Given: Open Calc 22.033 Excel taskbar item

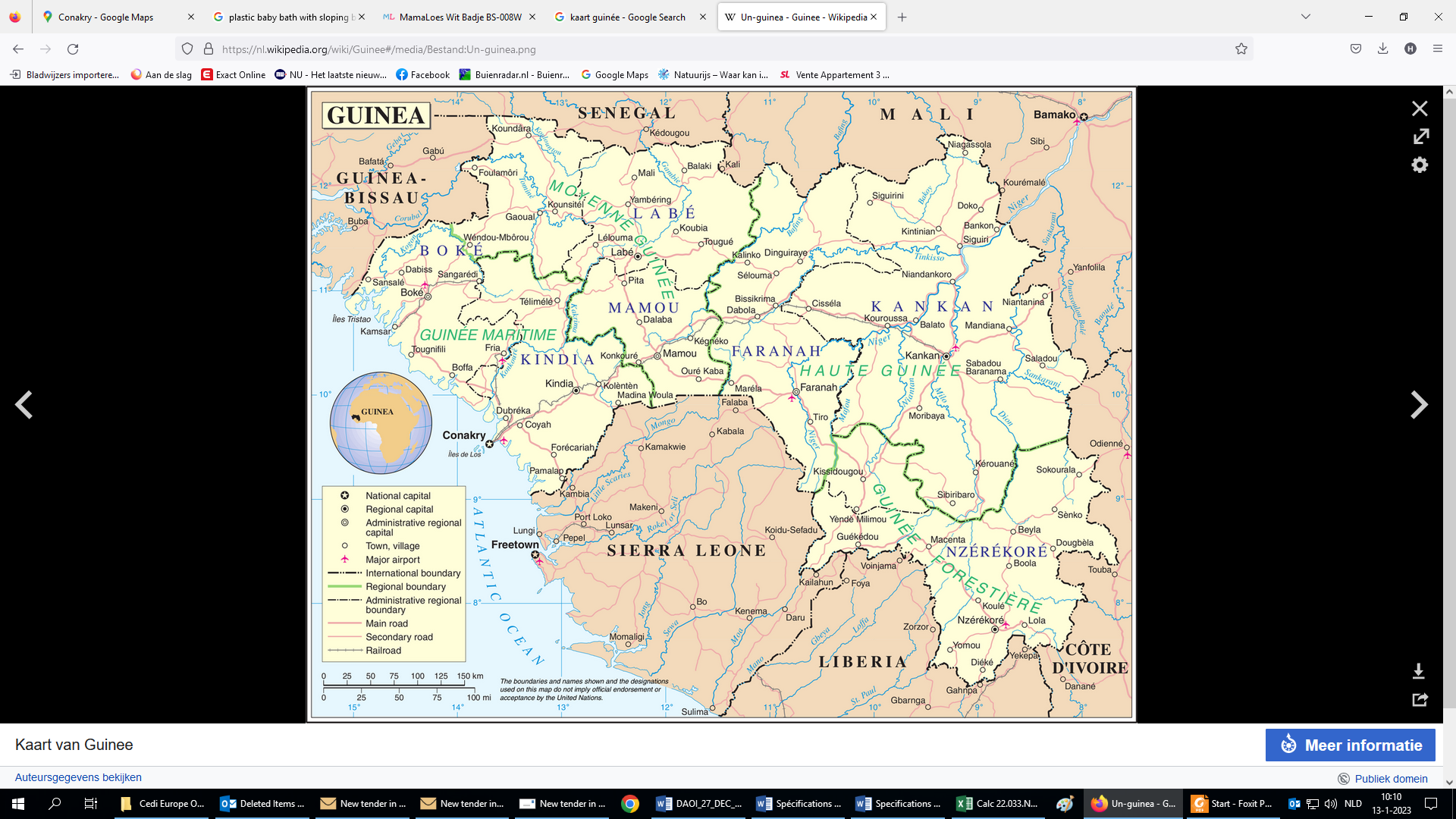Looking at the screenshot, I should click(998, 804).
